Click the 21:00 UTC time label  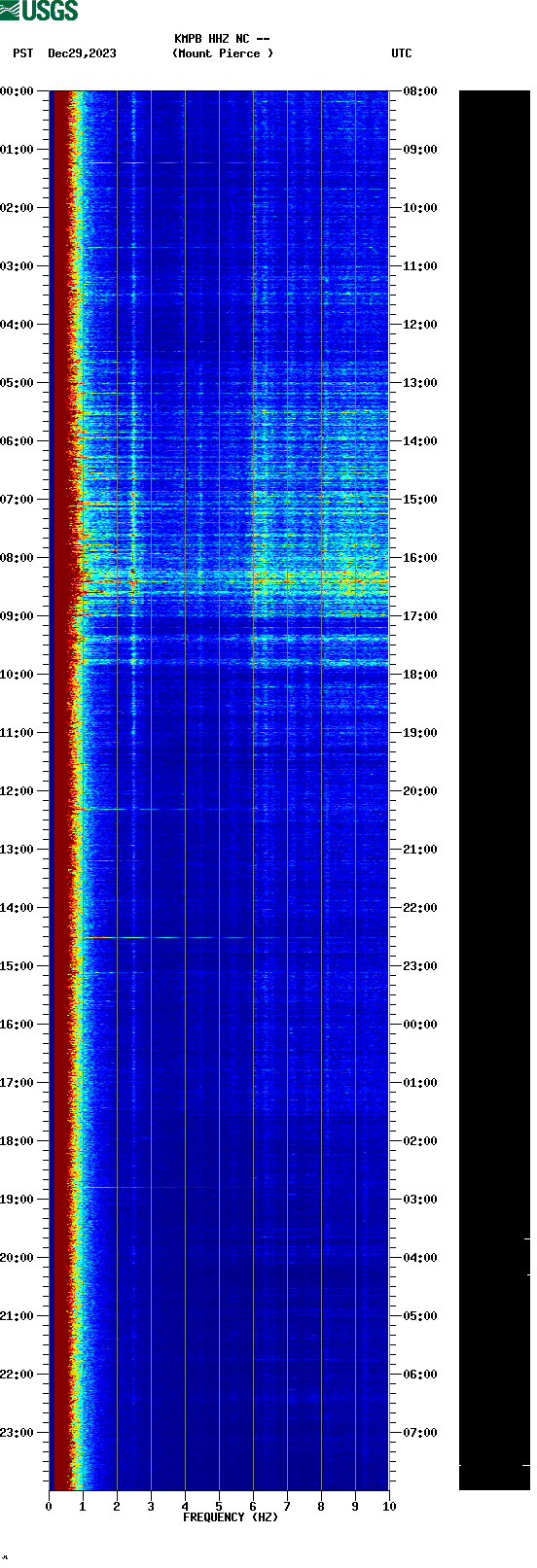pyautogui.click(x=420, y=850)
